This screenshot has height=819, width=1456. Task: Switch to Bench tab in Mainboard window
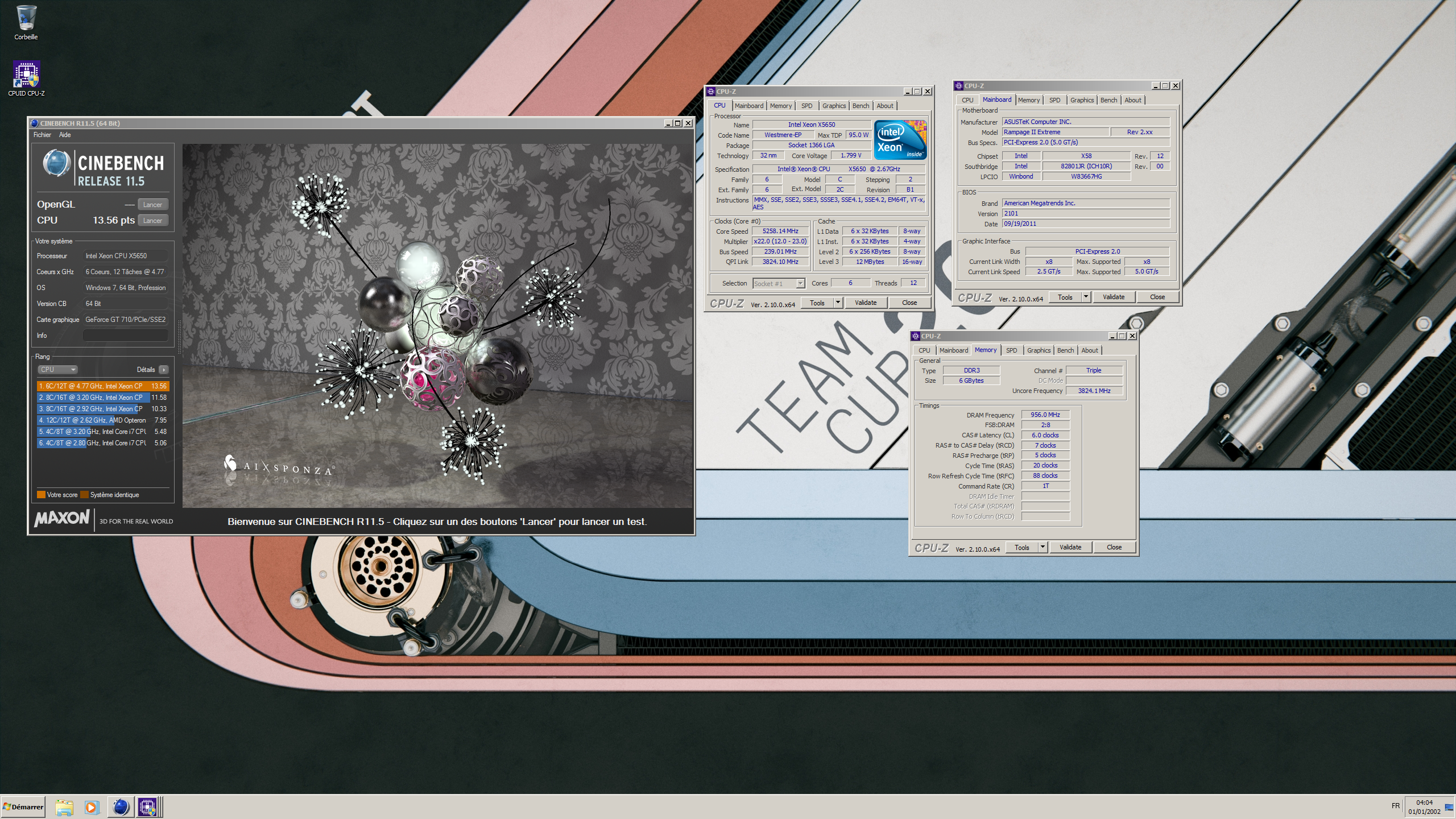point(1108,100)
